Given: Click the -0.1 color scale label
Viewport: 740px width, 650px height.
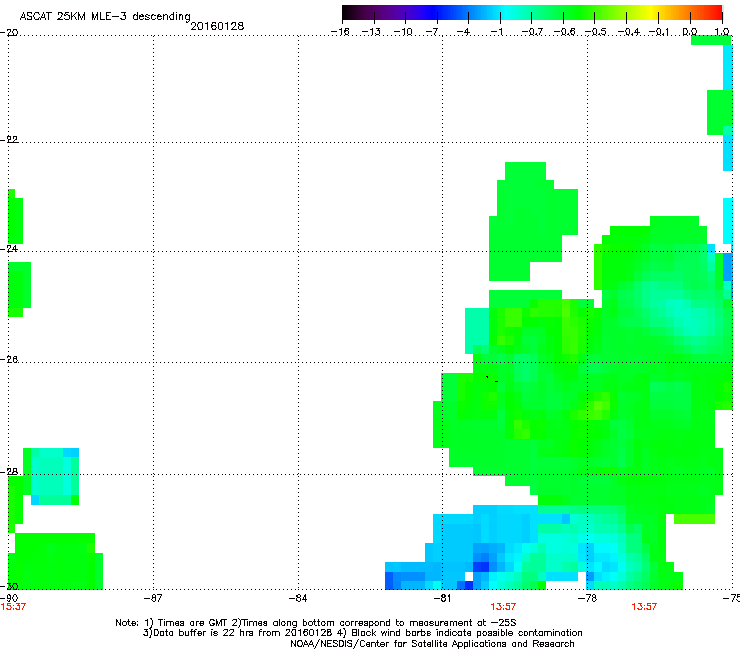Looking at the screenshot, I should (x=659, y=32).
